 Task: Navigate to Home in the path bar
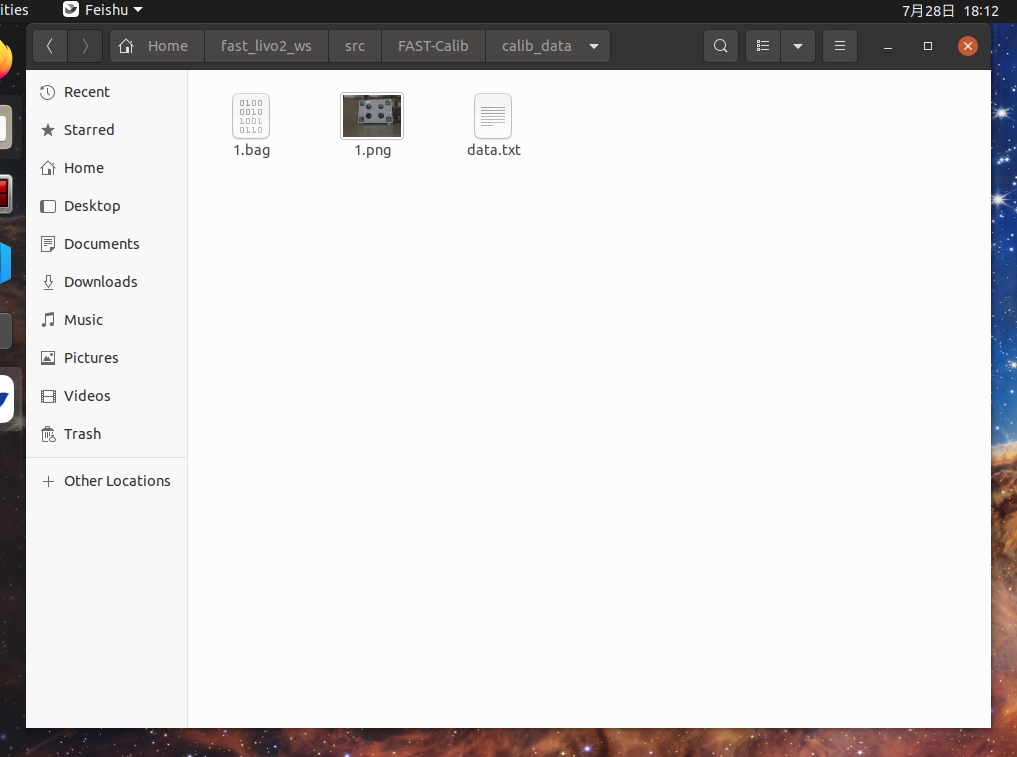click(x=156, y=46)
